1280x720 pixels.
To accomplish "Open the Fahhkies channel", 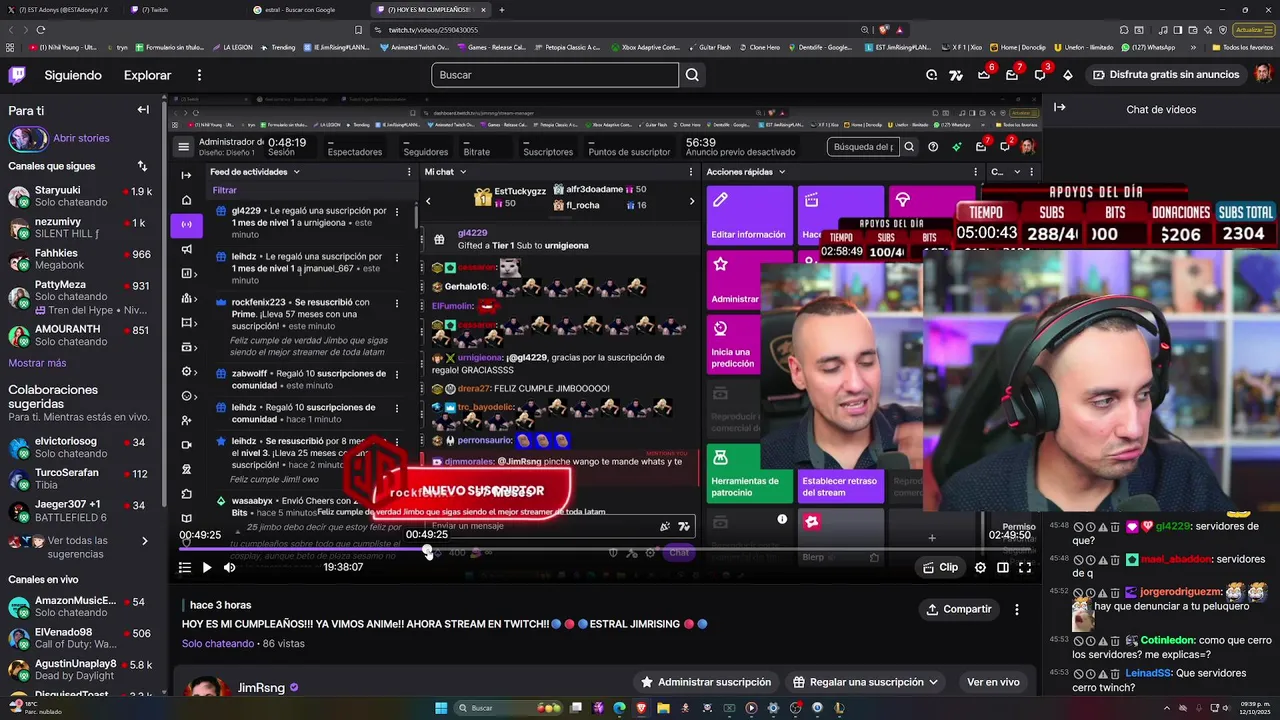I will point(80,259).
